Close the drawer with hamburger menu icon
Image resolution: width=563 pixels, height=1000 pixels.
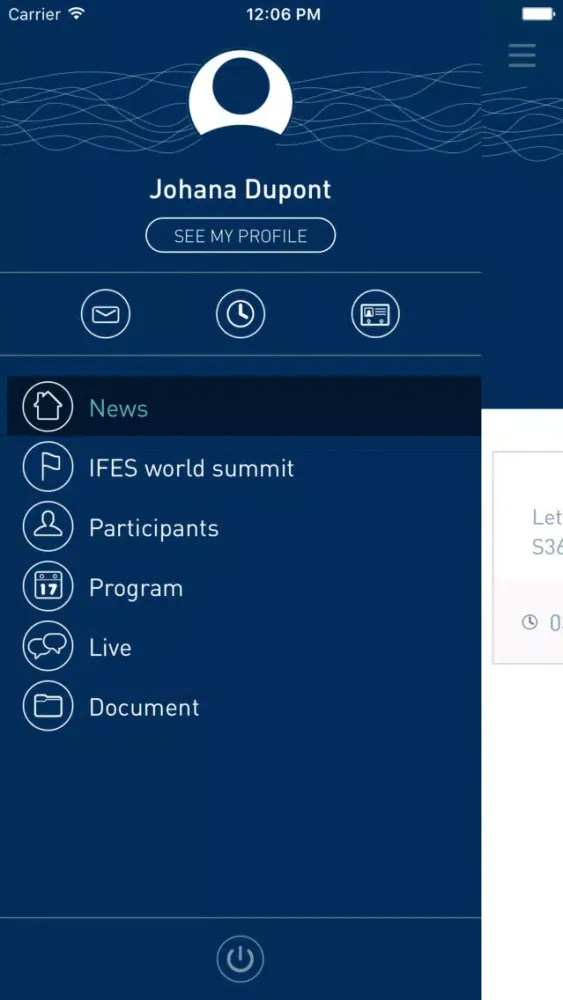[x=522, y=56]
